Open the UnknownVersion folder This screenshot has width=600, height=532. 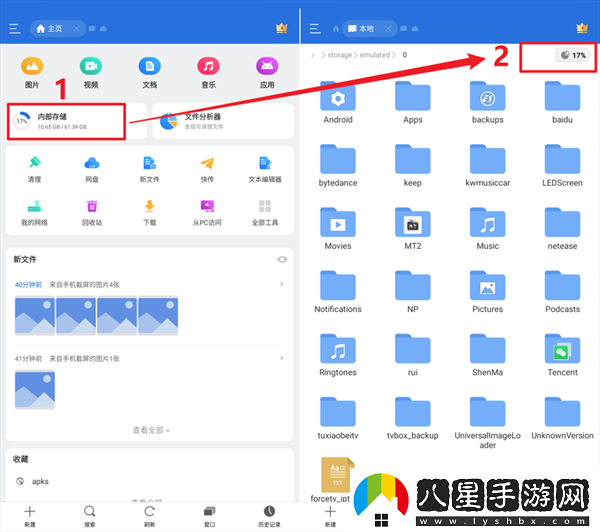click(562, 418)
